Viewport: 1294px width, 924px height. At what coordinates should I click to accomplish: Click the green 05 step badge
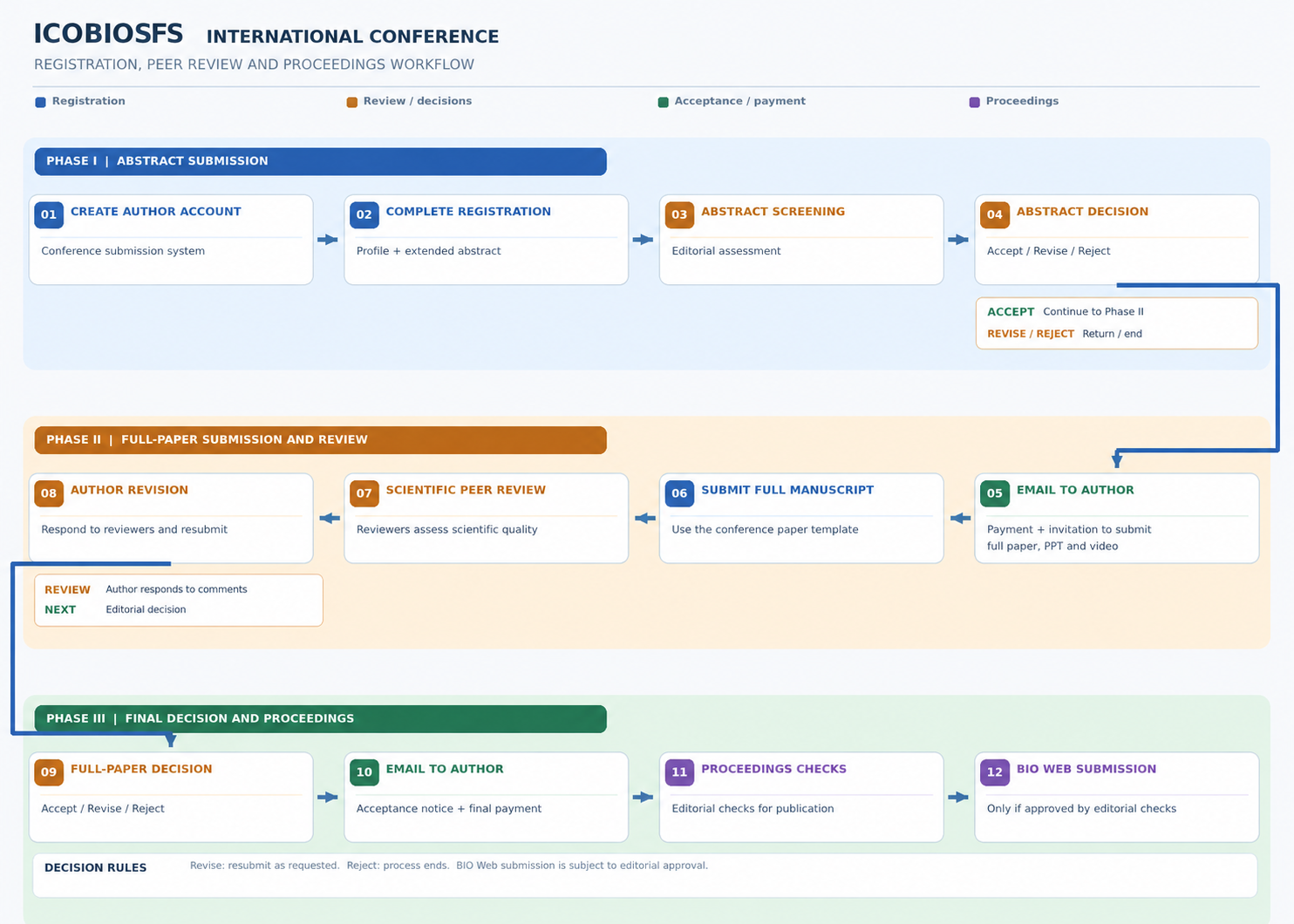tap(995, 493)
